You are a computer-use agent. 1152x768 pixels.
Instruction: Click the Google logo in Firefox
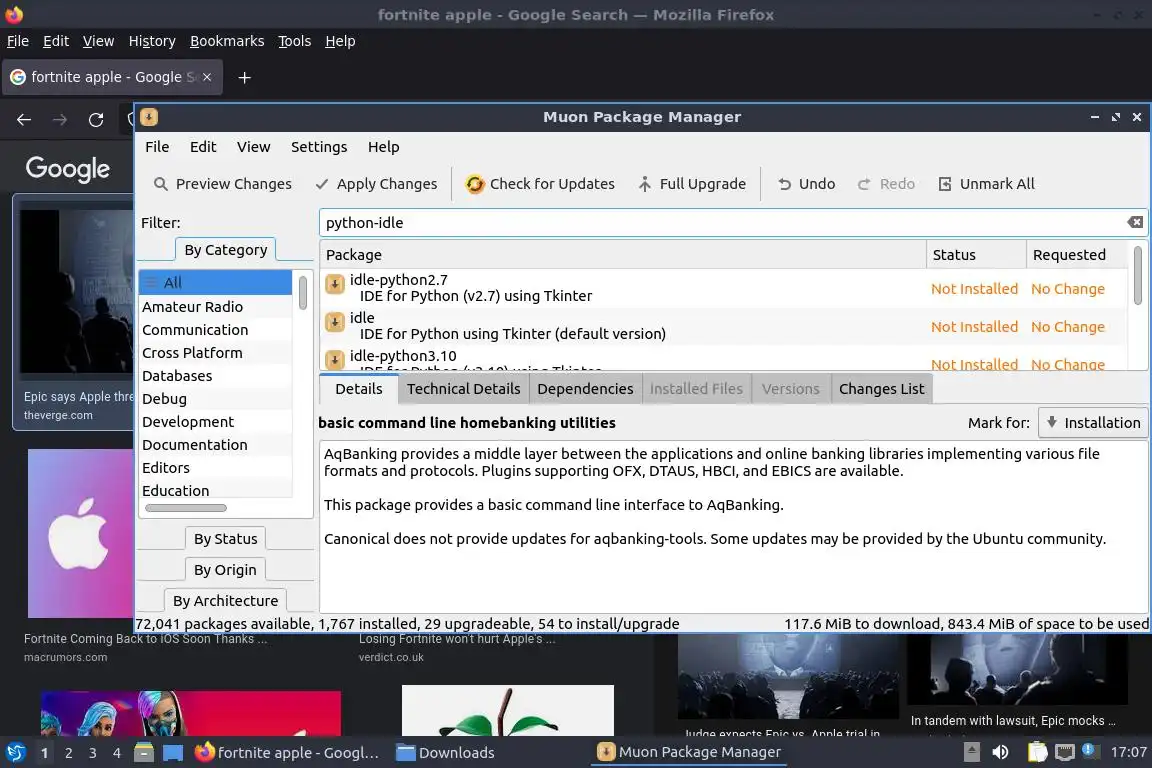pyautogui.click(x=68, y=168)
